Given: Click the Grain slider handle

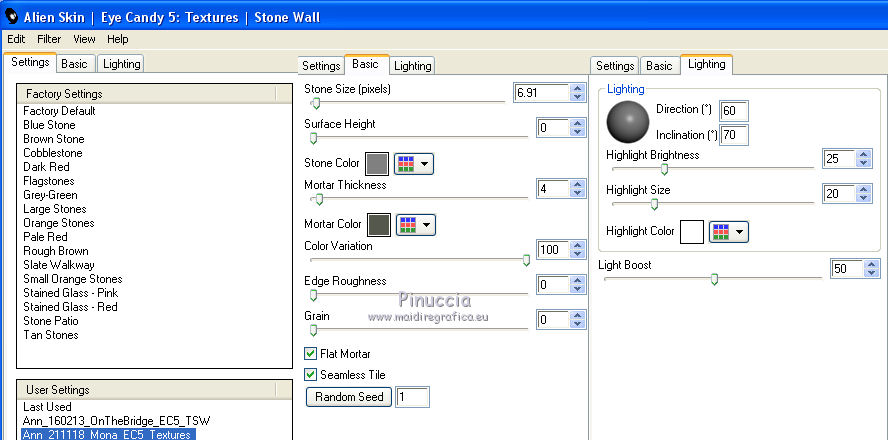Looking at the screenshot, I should point(313,331).
